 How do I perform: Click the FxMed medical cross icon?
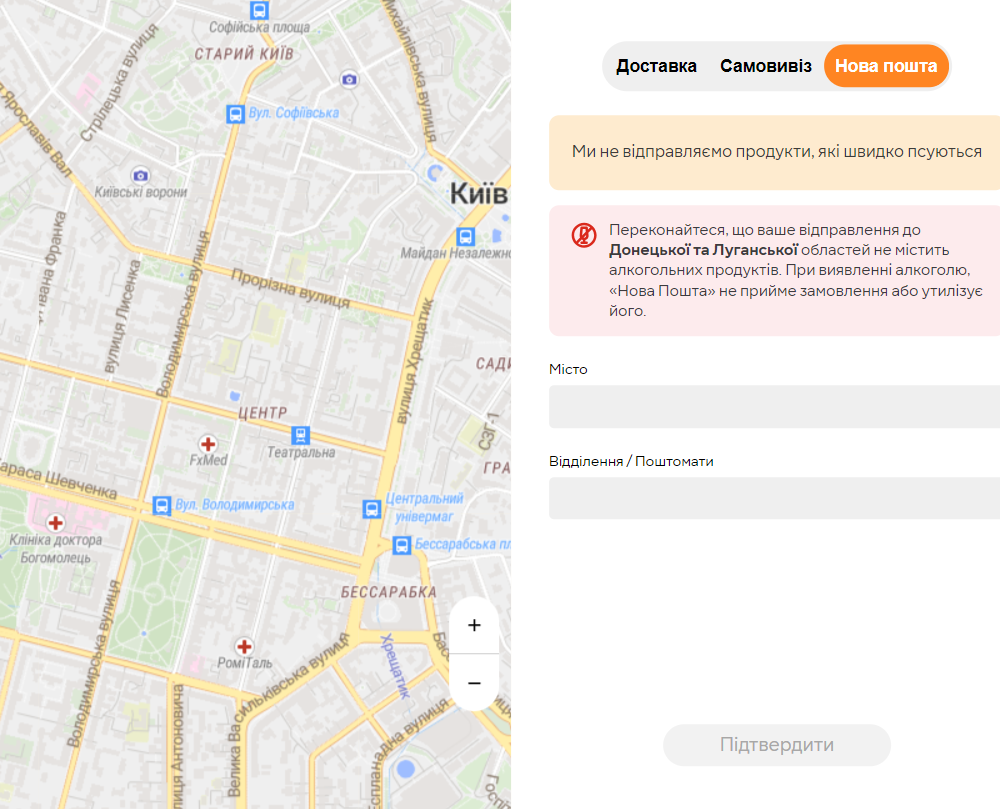click(206, 443)
